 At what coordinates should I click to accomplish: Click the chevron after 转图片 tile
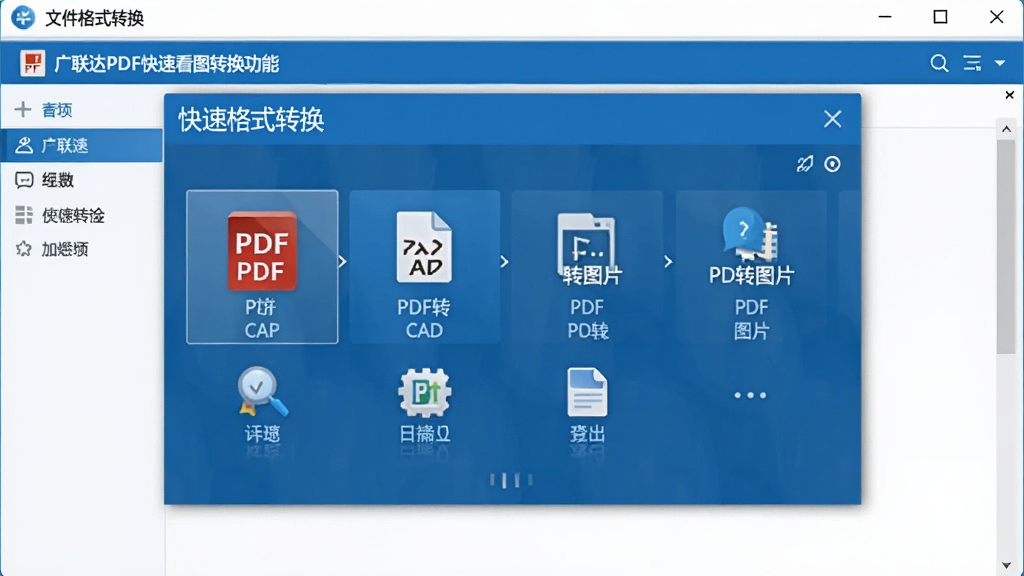pos(668,262)
